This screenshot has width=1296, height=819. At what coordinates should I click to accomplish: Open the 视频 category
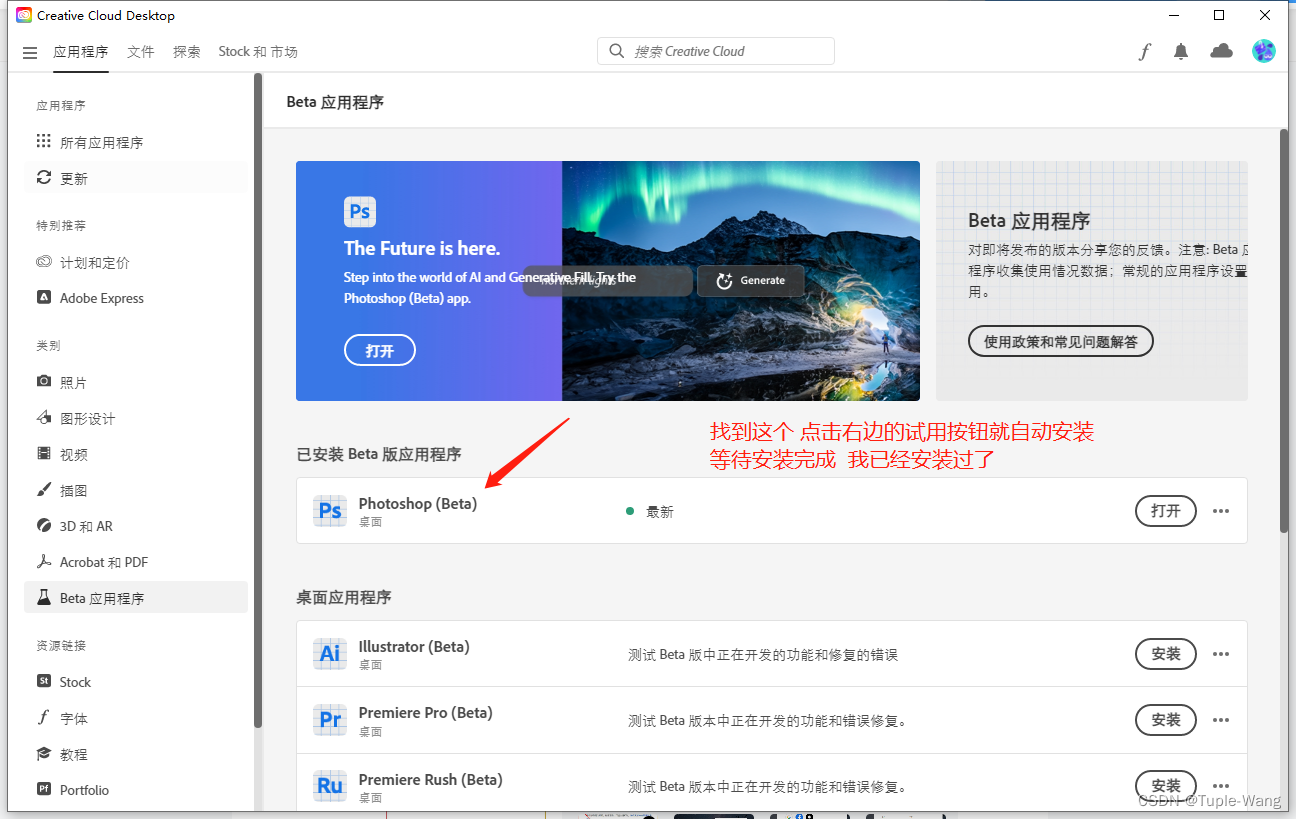click(73, 454)
